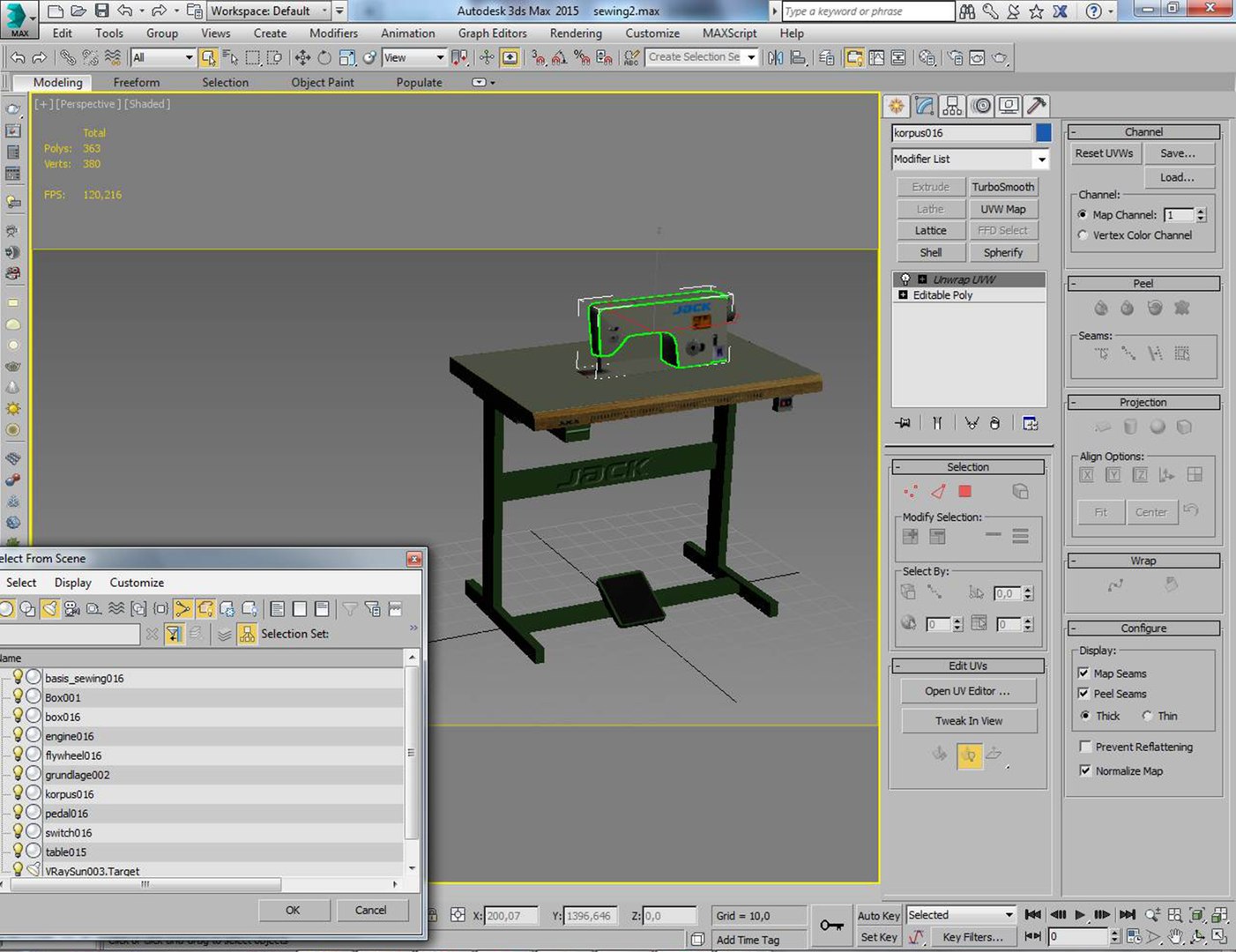Click OK in Select From Scene dialog
This screenshot has height=952, width=1236.
294,911
